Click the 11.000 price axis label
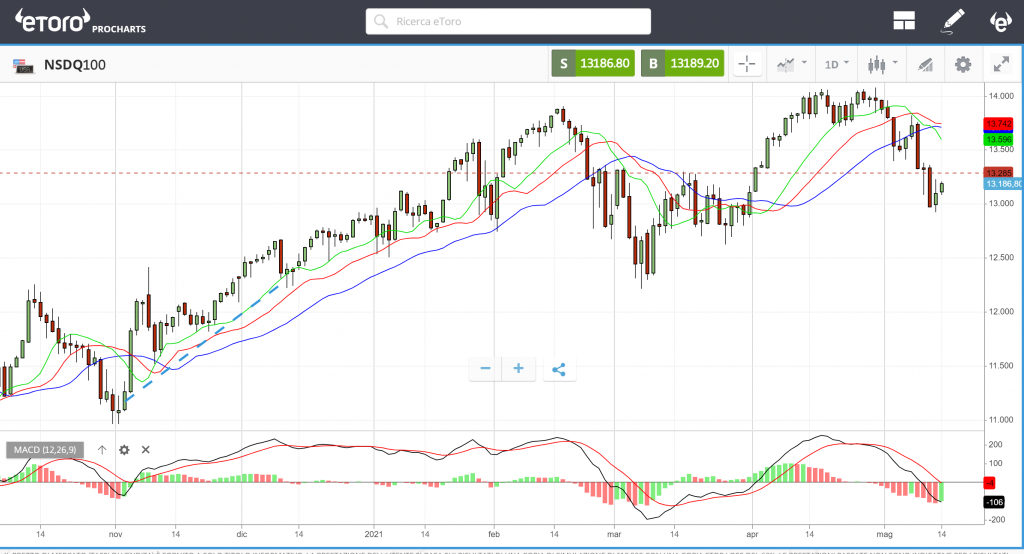 click(1001, 419)
